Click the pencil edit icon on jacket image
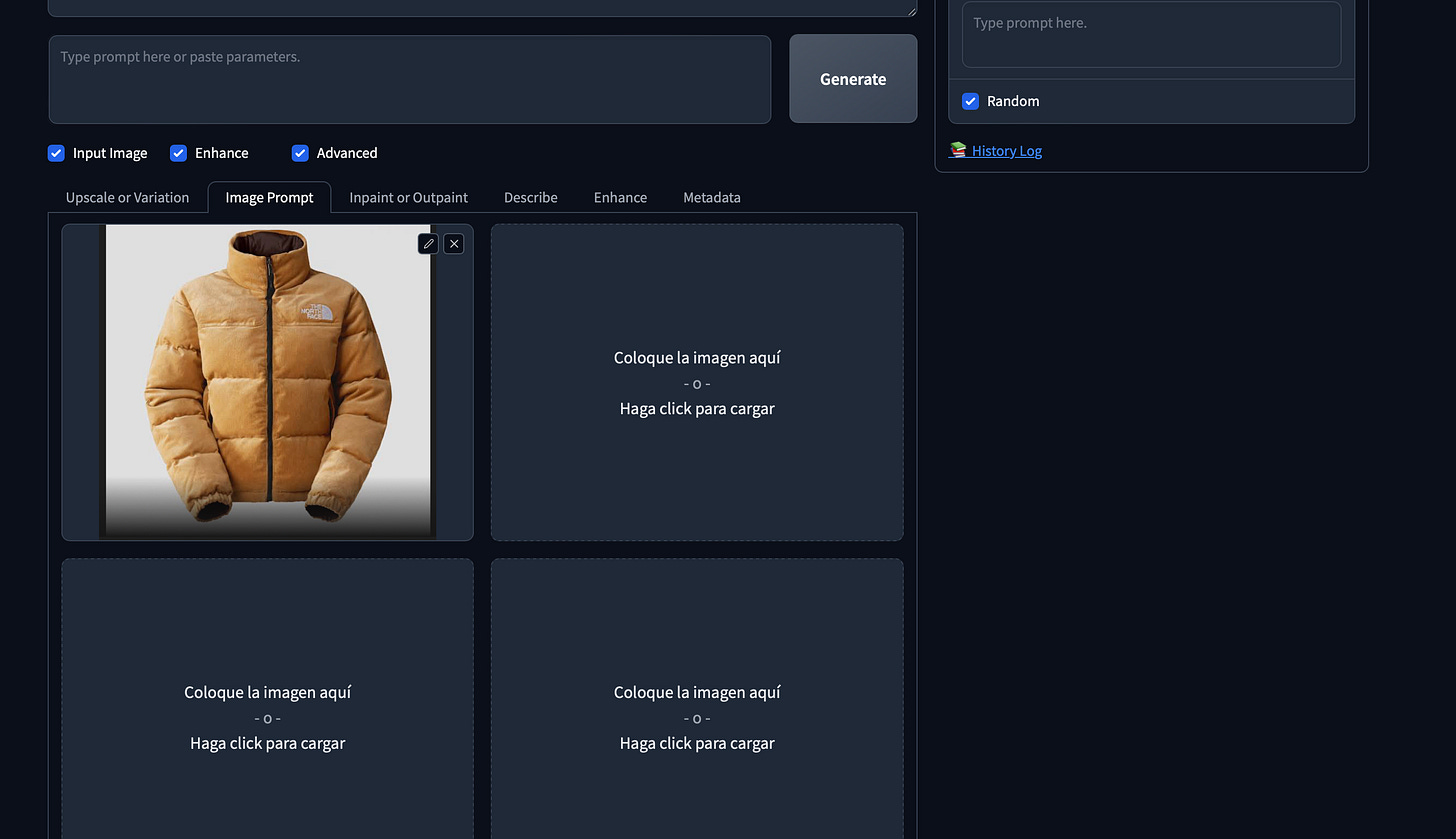 click(x=428, y=243)
